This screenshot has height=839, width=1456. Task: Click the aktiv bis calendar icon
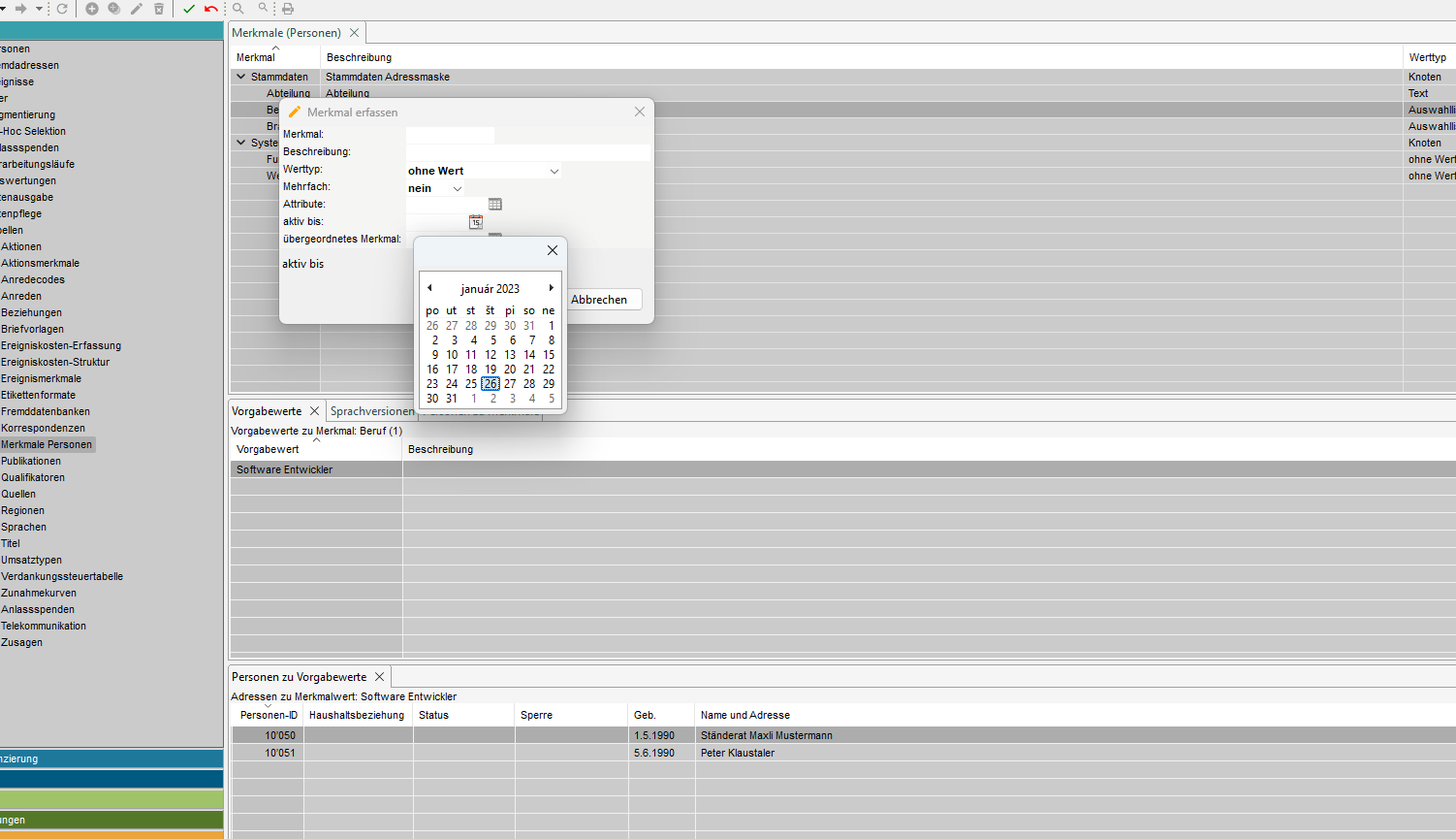(x=476, y=222)
